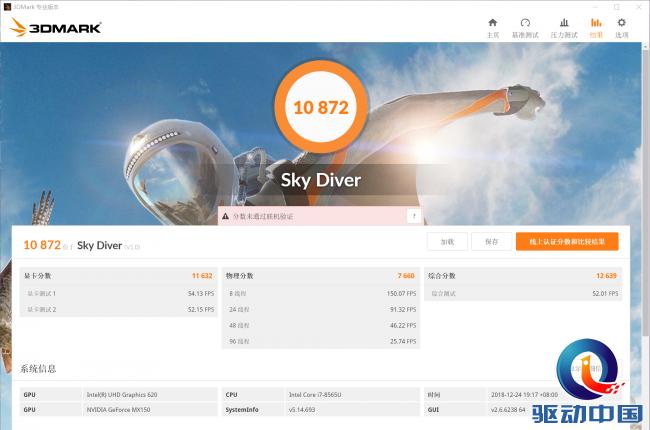Click the Intel UHD Graphics 620 GPU row
This screenshot has width=650, height=430.
point(118,394)
